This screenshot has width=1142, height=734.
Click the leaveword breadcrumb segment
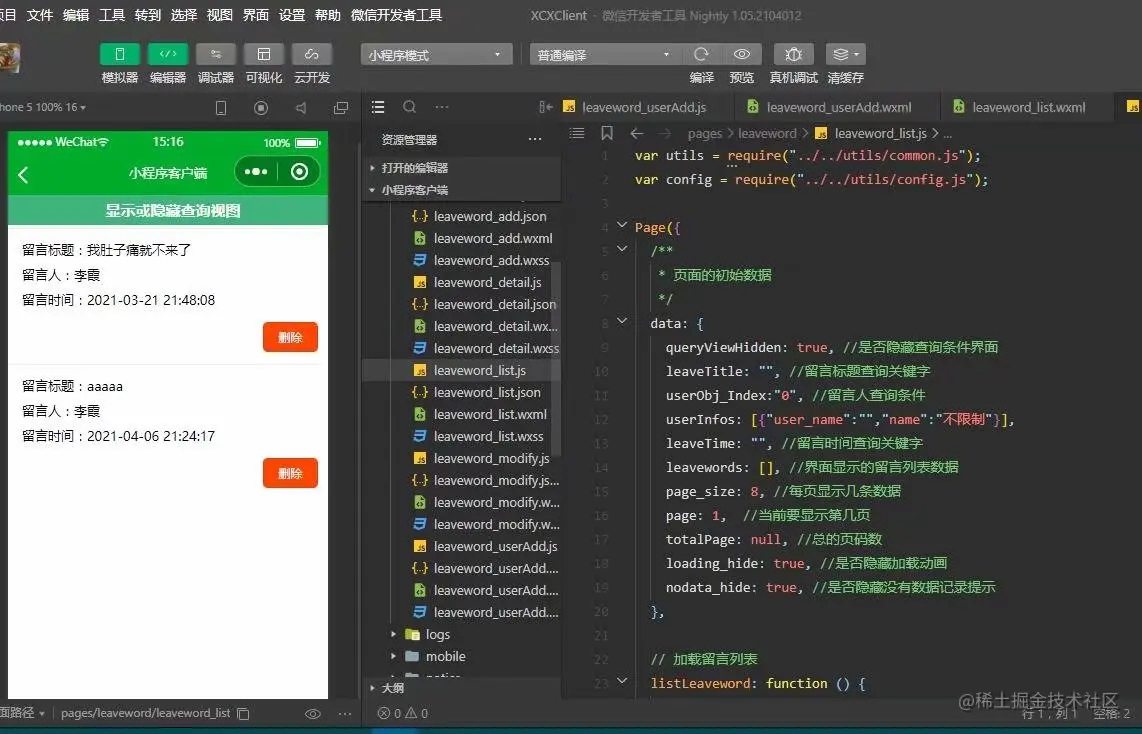[767, 133]
